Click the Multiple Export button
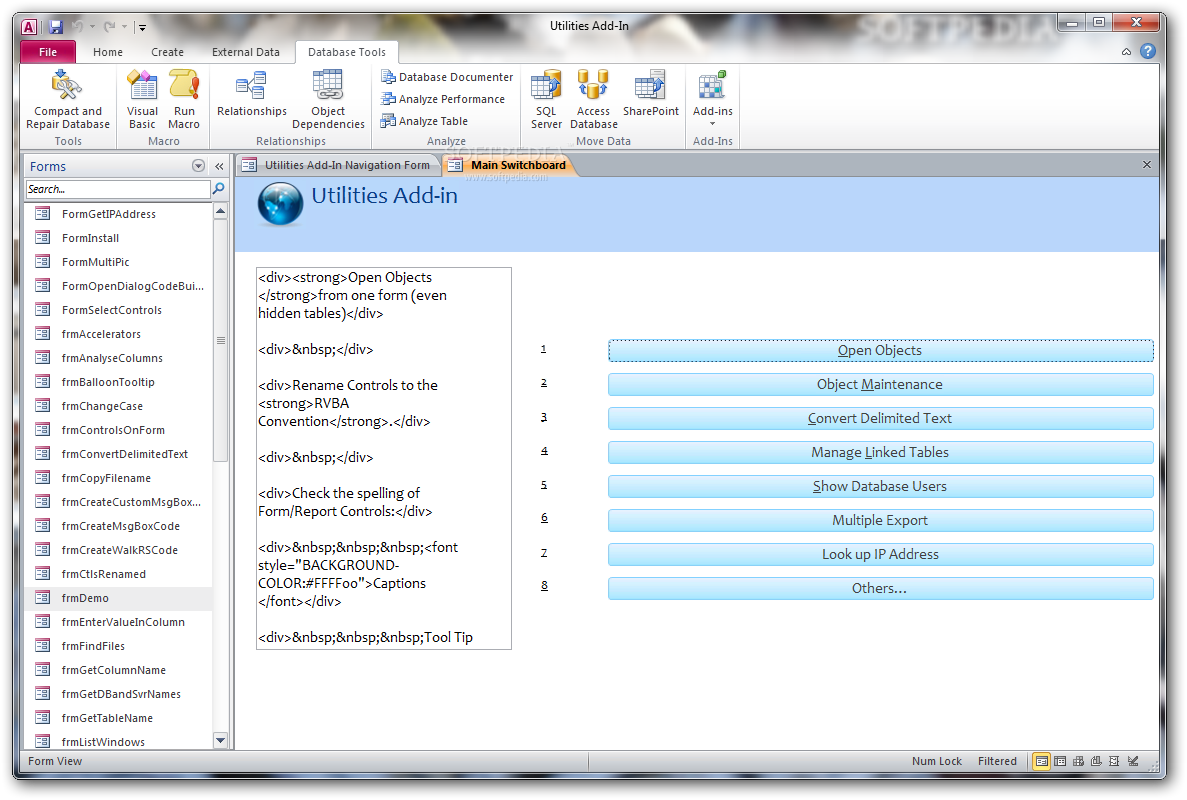Image resolution: width=1187 pixels, height=800 pixels. pos(880,521)
